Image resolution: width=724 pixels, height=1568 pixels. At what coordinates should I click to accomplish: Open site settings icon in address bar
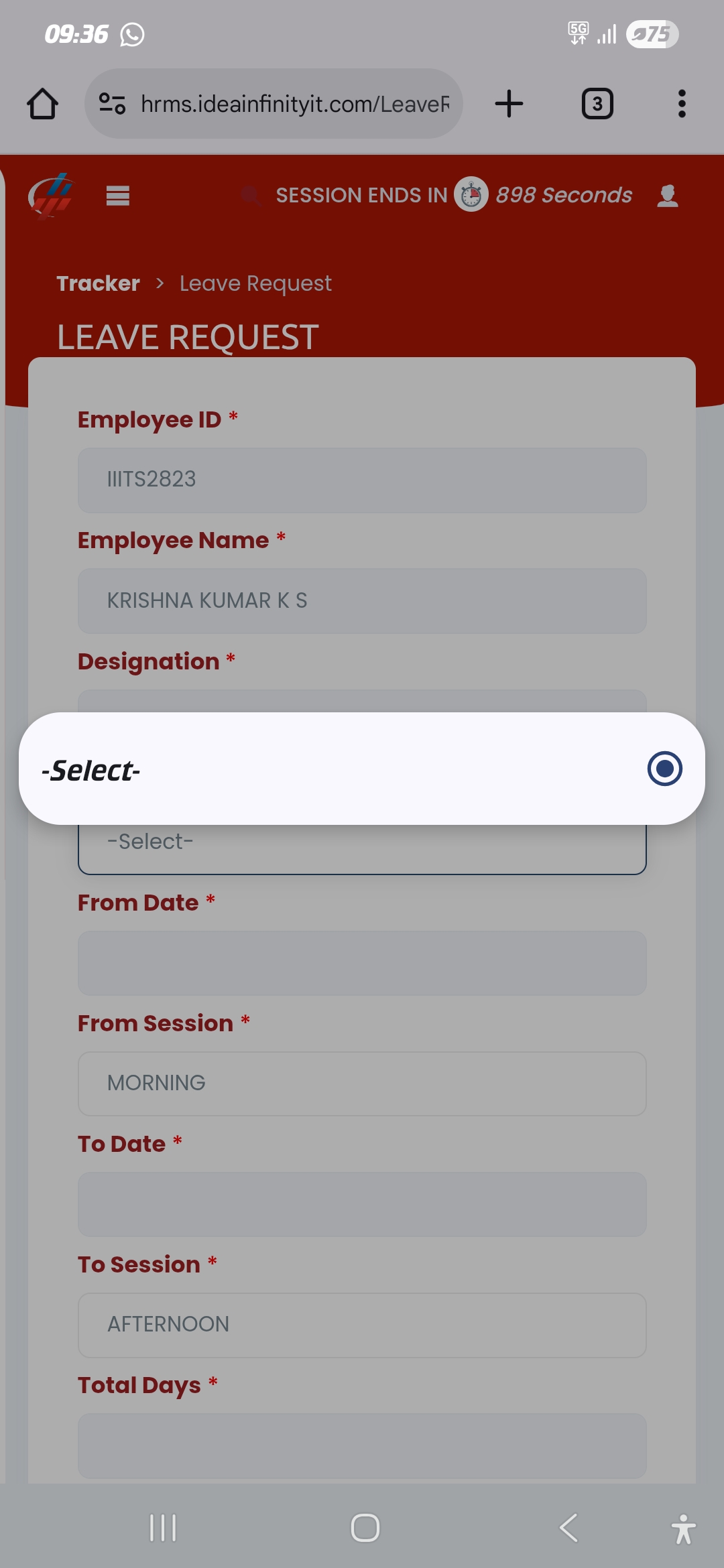click(x=112, y=104)
